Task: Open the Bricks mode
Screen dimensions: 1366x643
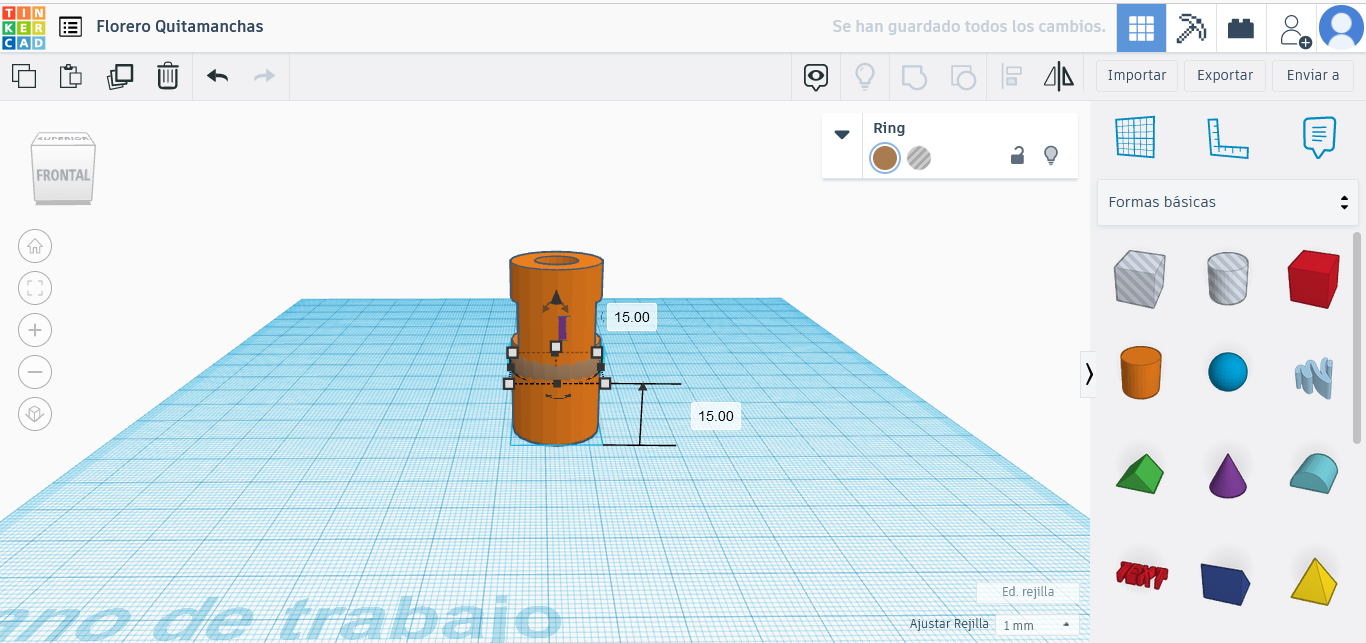Action: (x=1241, y=27)
